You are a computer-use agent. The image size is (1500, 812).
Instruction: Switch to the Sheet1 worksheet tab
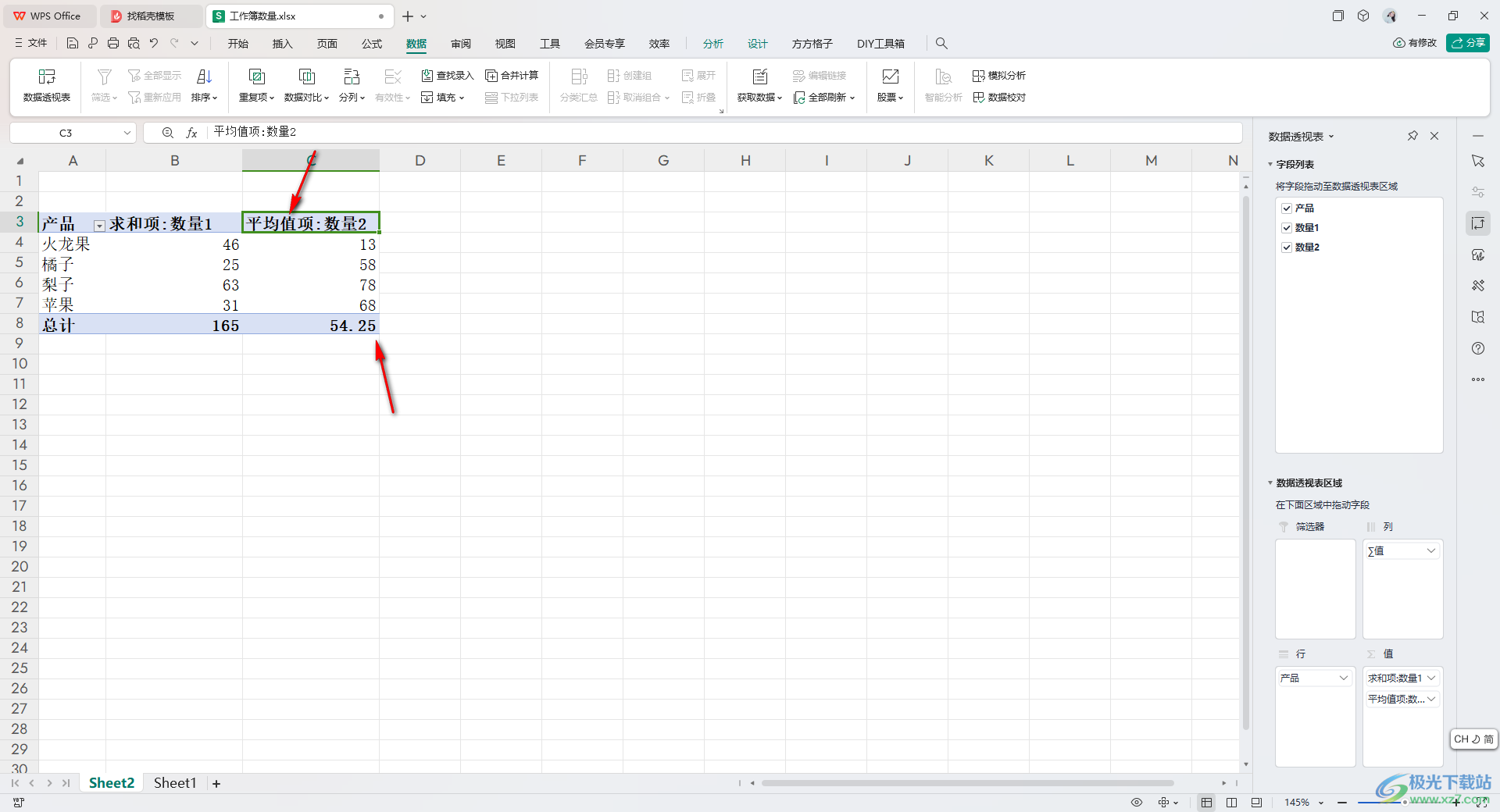coord(175,782)
